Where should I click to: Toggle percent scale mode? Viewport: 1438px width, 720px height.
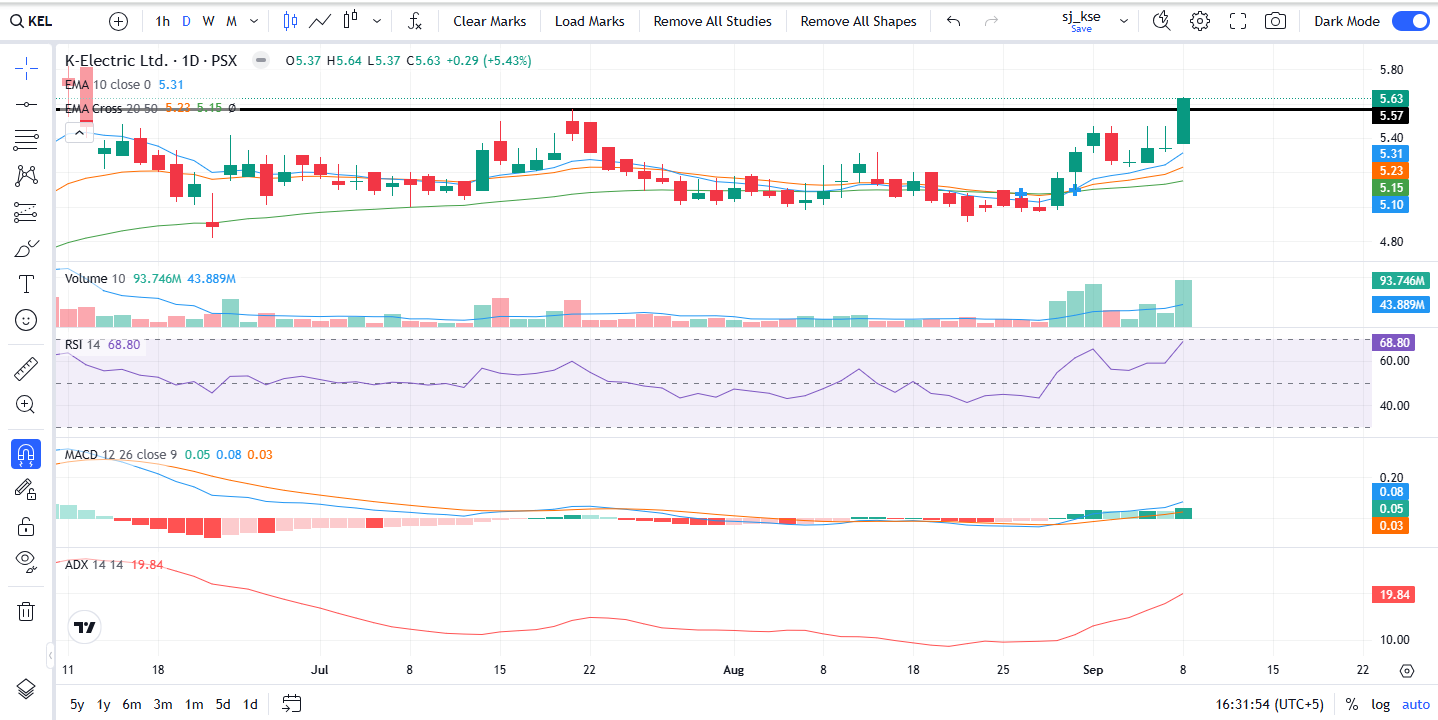[1352, 704]
